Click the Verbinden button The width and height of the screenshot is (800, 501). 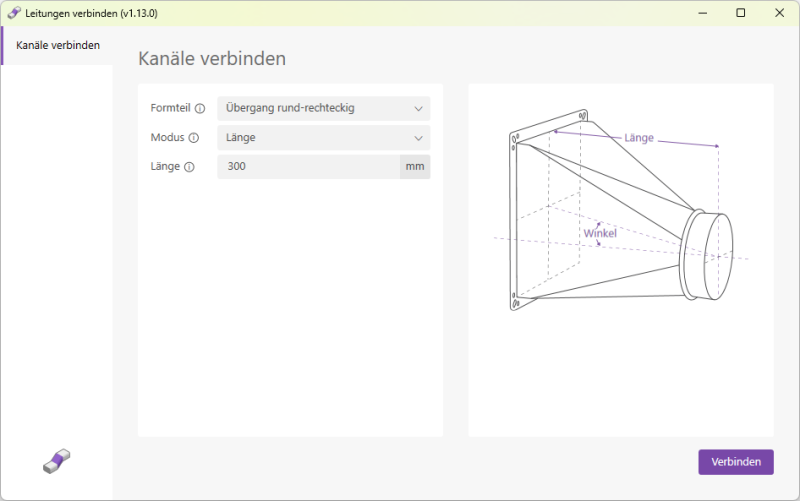point(736,462)
